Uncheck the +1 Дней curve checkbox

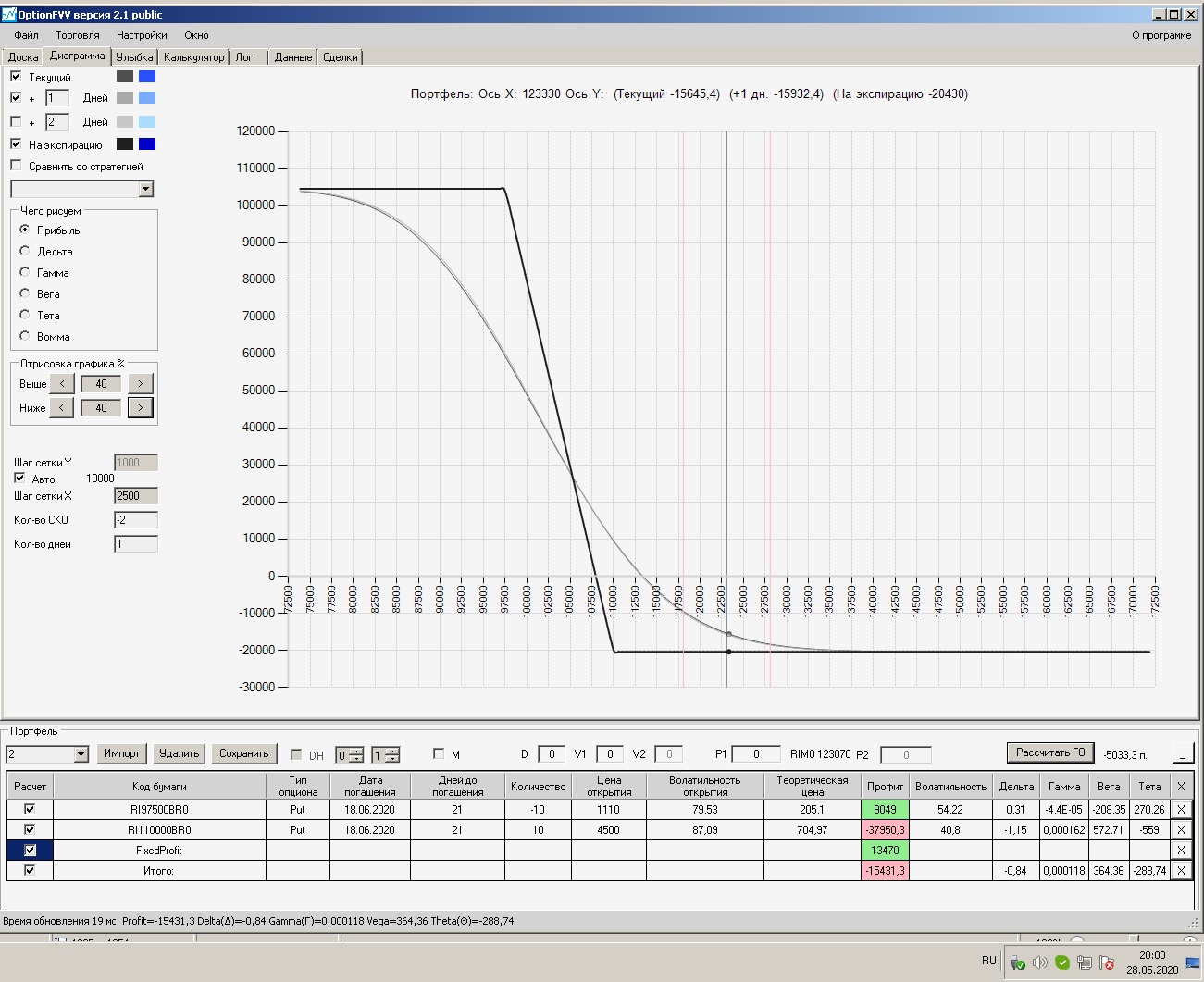(16, 97)
